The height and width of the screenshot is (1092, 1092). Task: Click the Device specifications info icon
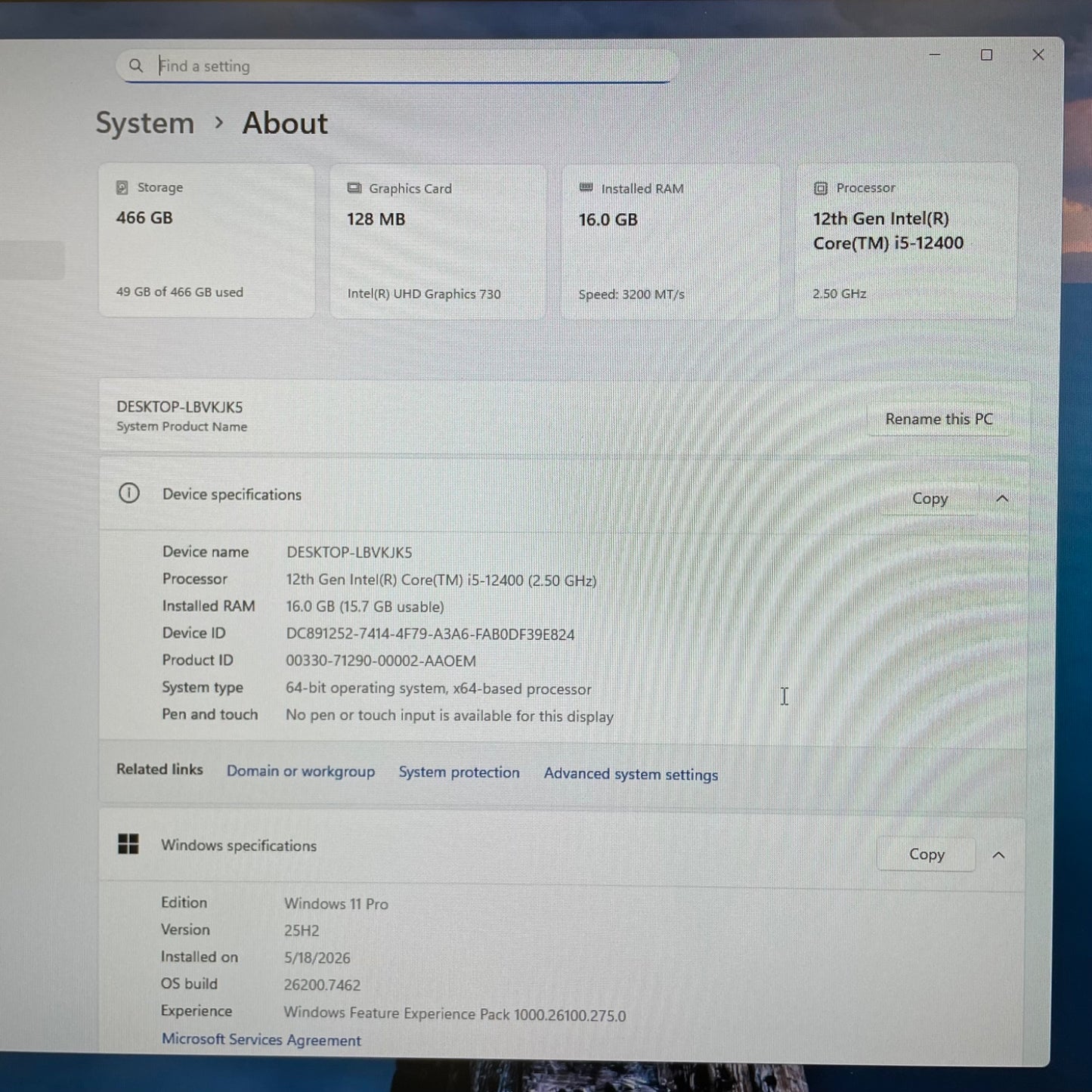[x=129, y=493]
